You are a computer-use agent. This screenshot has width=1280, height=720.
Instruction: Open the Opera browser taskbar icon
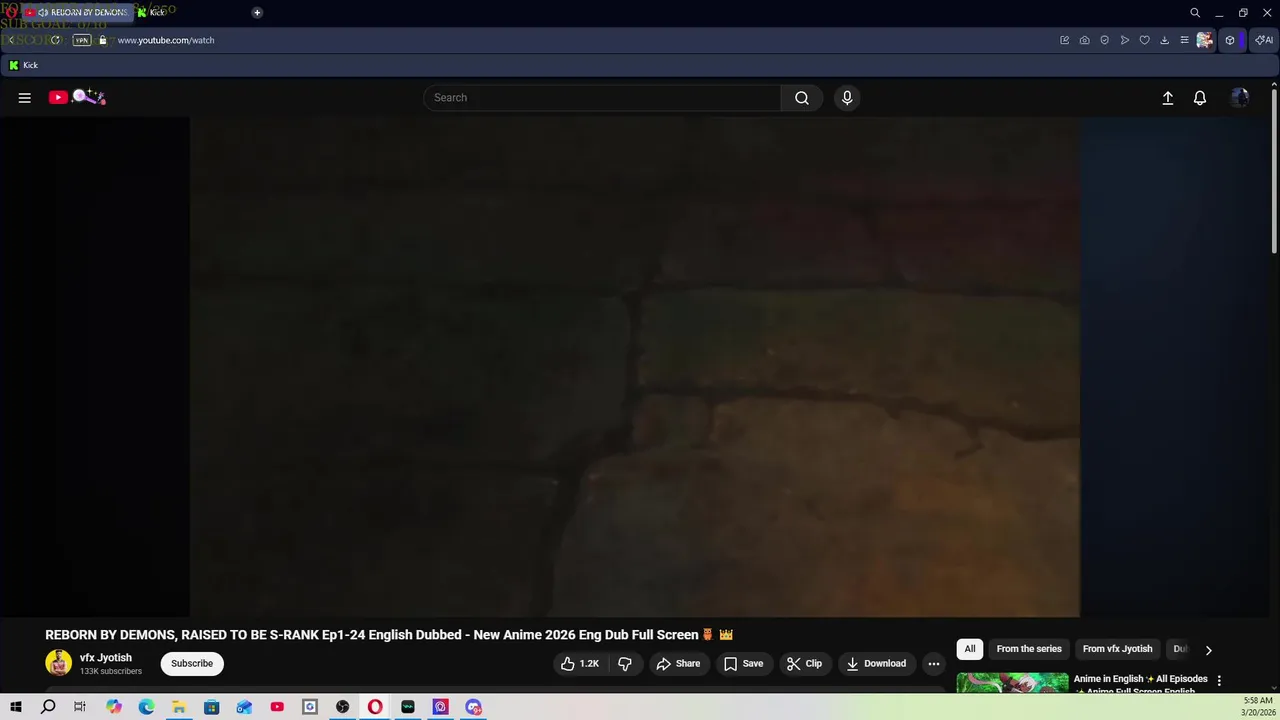375,707
